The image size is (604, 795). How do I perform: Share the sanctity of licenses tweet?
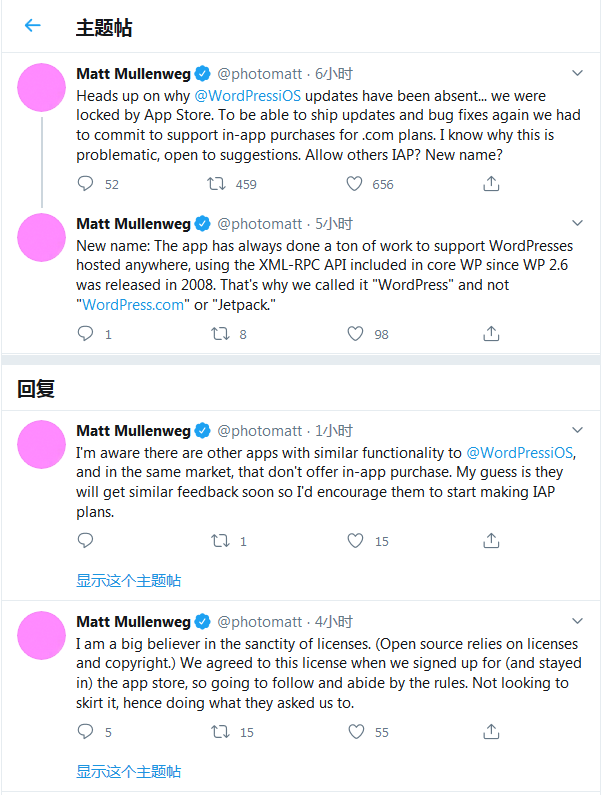pos(491,732)
